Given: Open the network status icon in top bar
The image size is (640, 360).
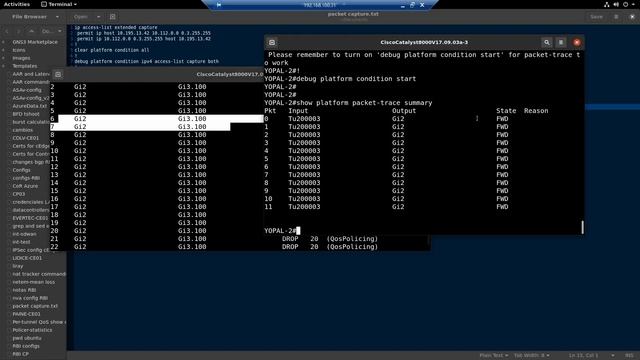Looking at the screenshot, I should (x=607, y=4).
